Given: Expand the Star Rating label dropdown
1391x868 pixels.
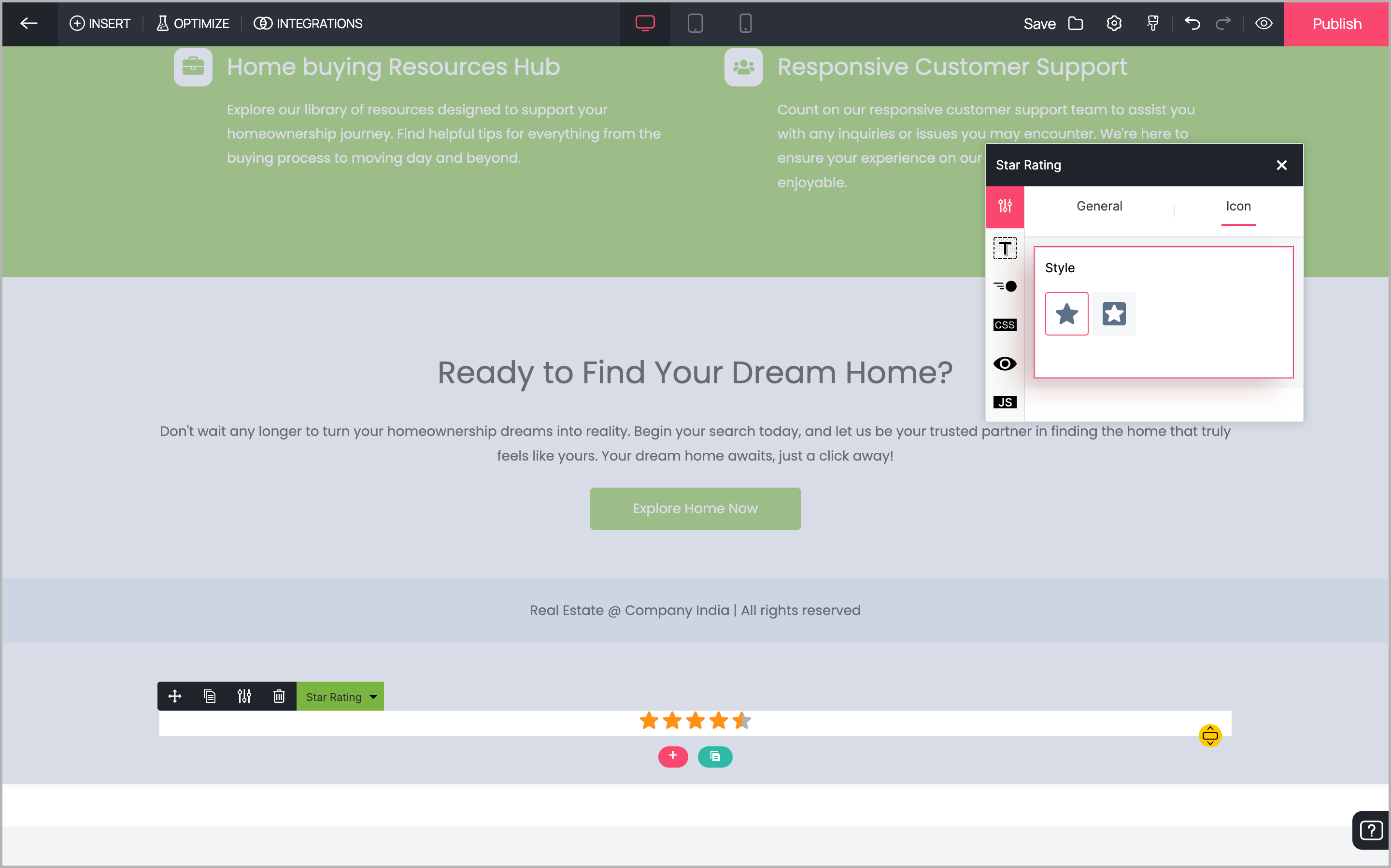Looking at the screenshot, I should (373, 697).
